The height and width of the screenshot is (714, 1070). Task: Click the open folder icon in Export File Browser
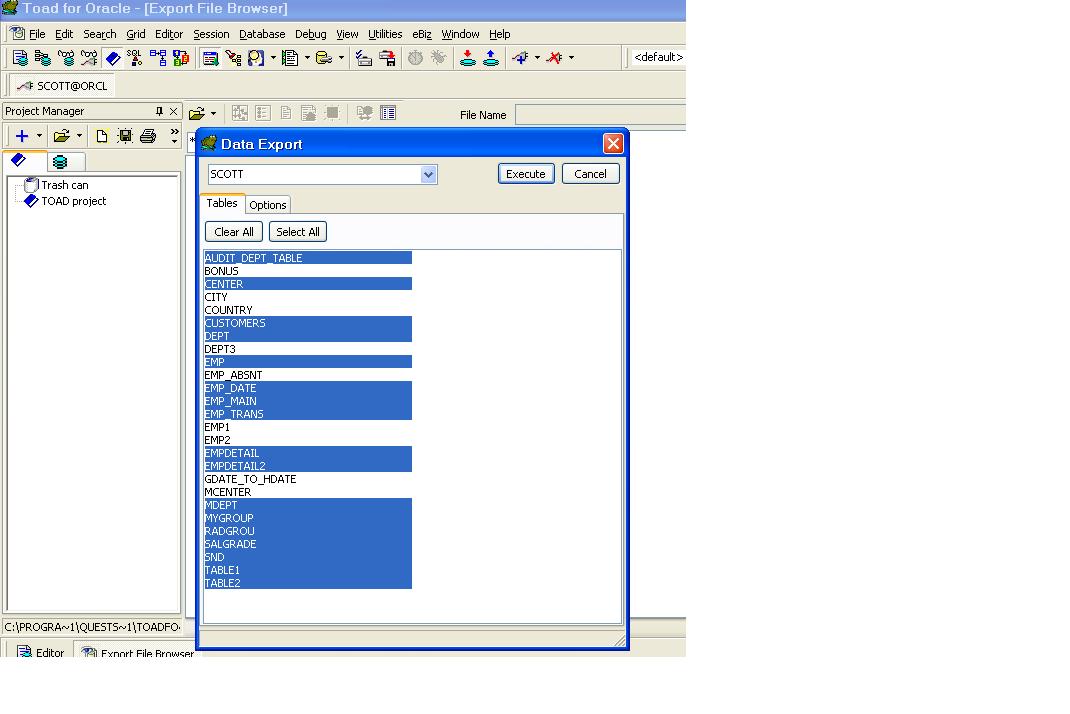coord(197,114)
